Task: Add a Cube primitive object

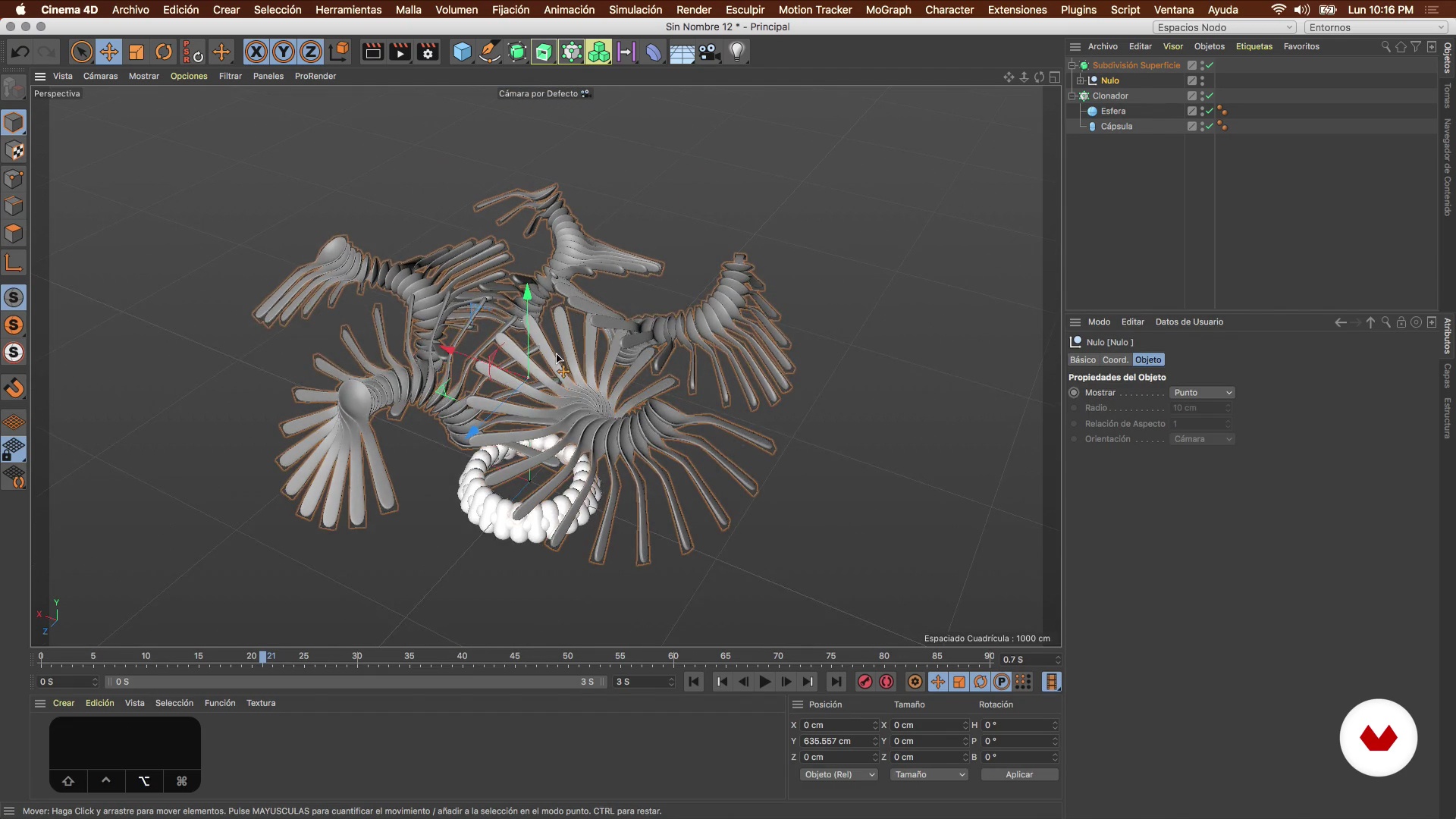Action: [x=462, y=52]
